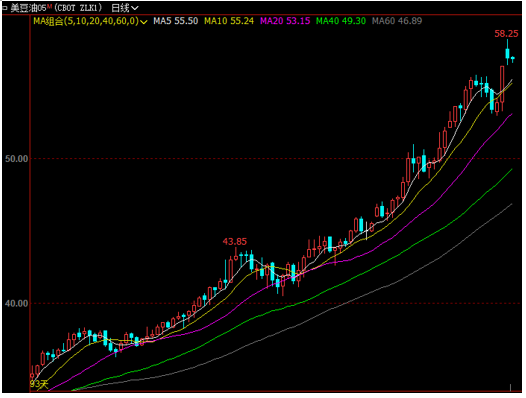Select the latest candlestick below 58.25

513,59
